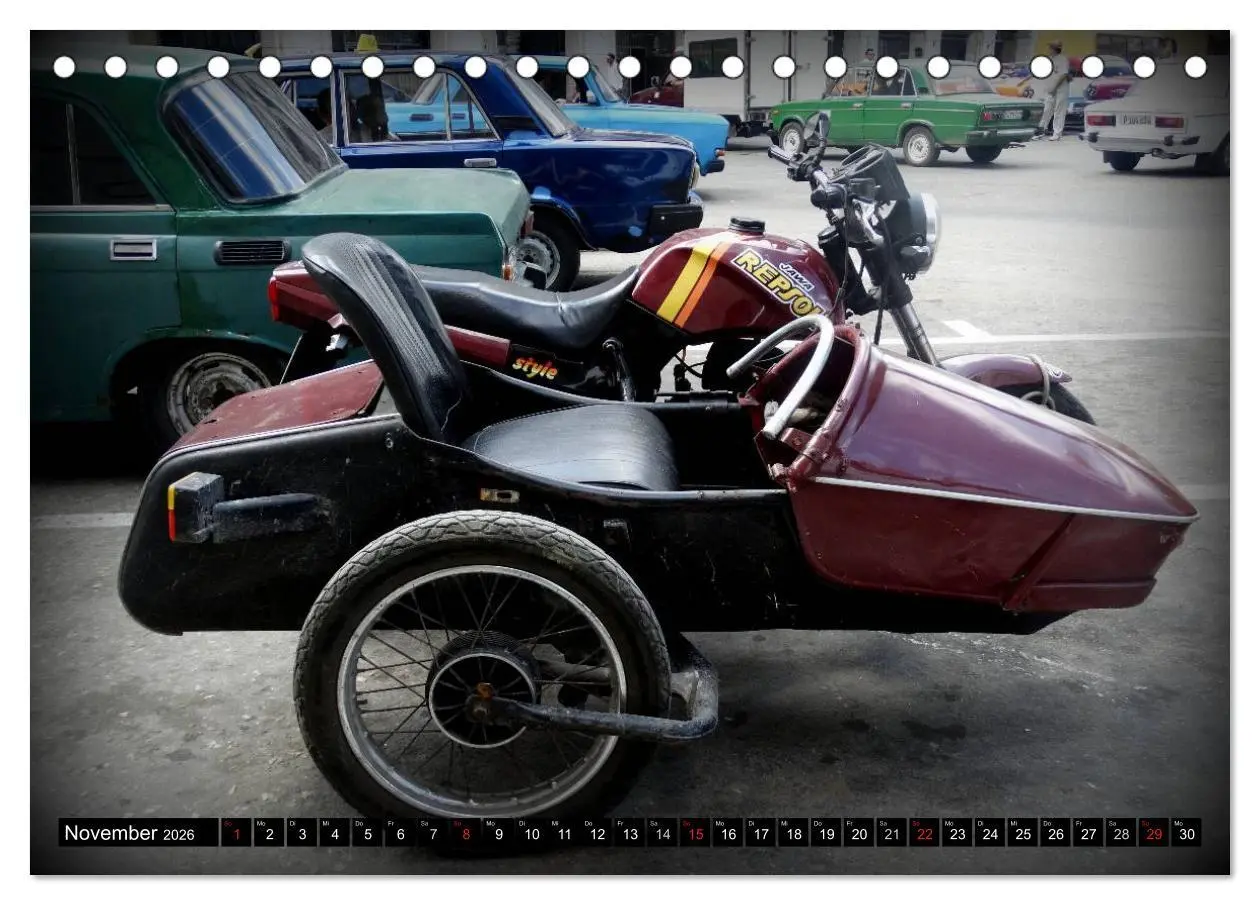The width and height of the screenshot is (1260, 905).
Task: Select Wednesday day 4 in calendar strip
Action: click(x=334, y=832)
